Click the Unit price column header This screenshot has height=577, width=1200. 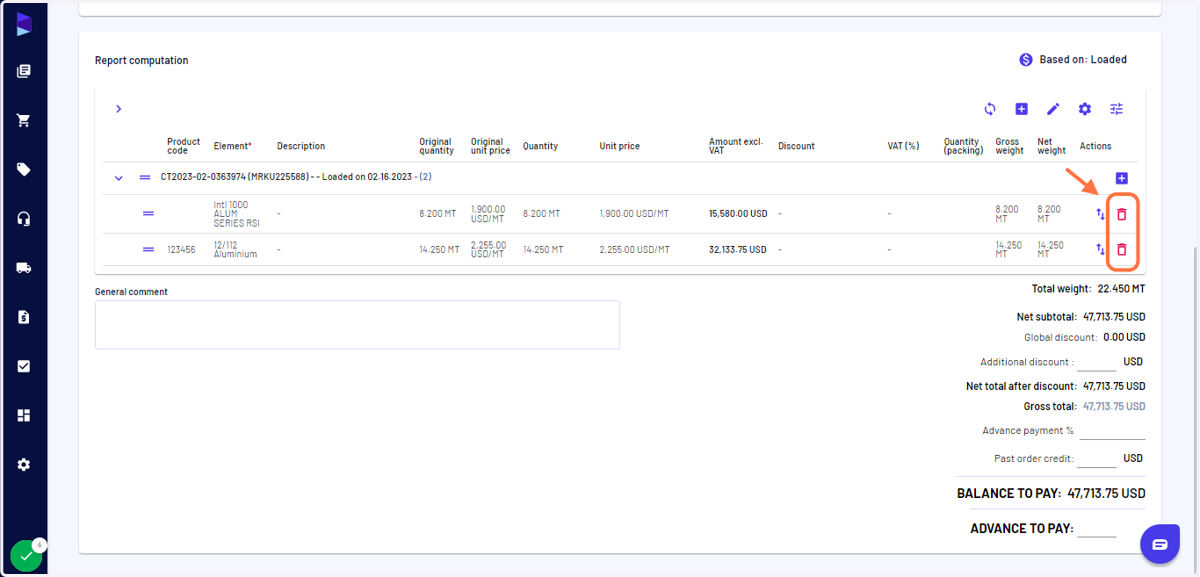(x=620, y=146)
